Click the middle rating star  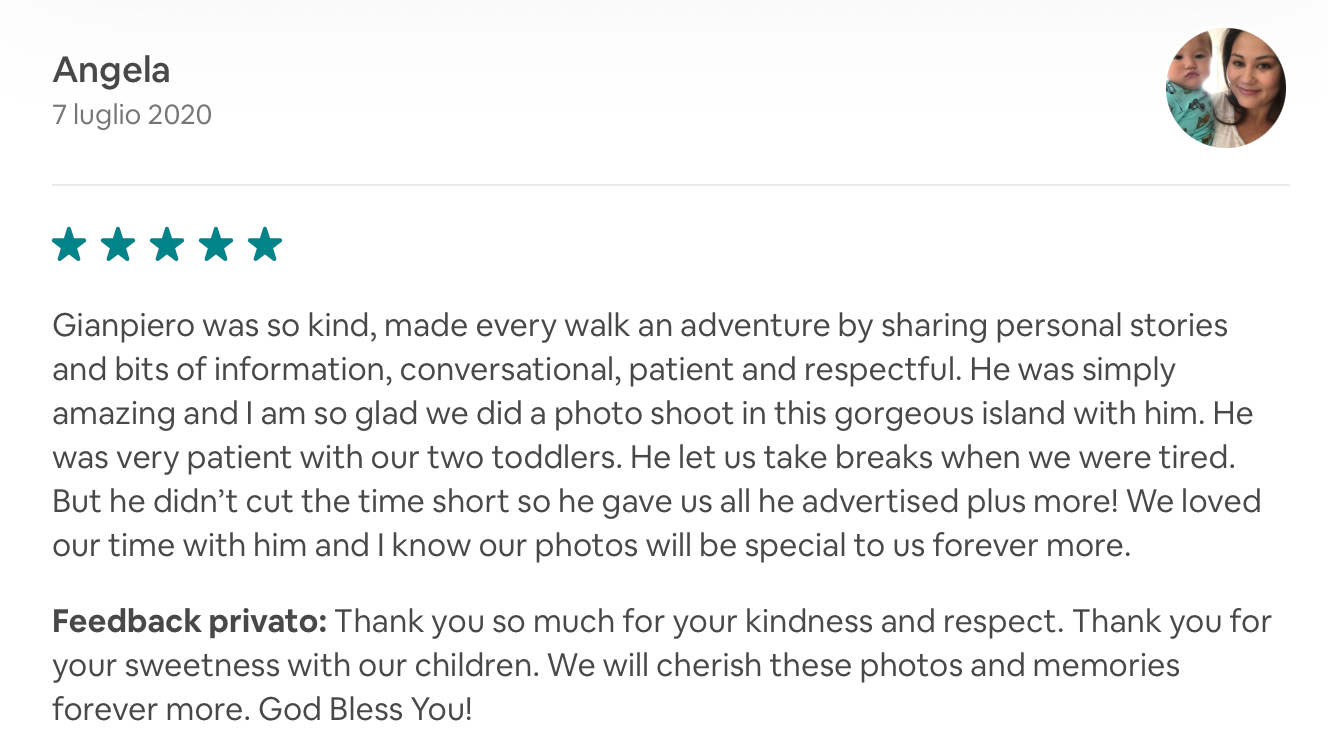[167, 244]
